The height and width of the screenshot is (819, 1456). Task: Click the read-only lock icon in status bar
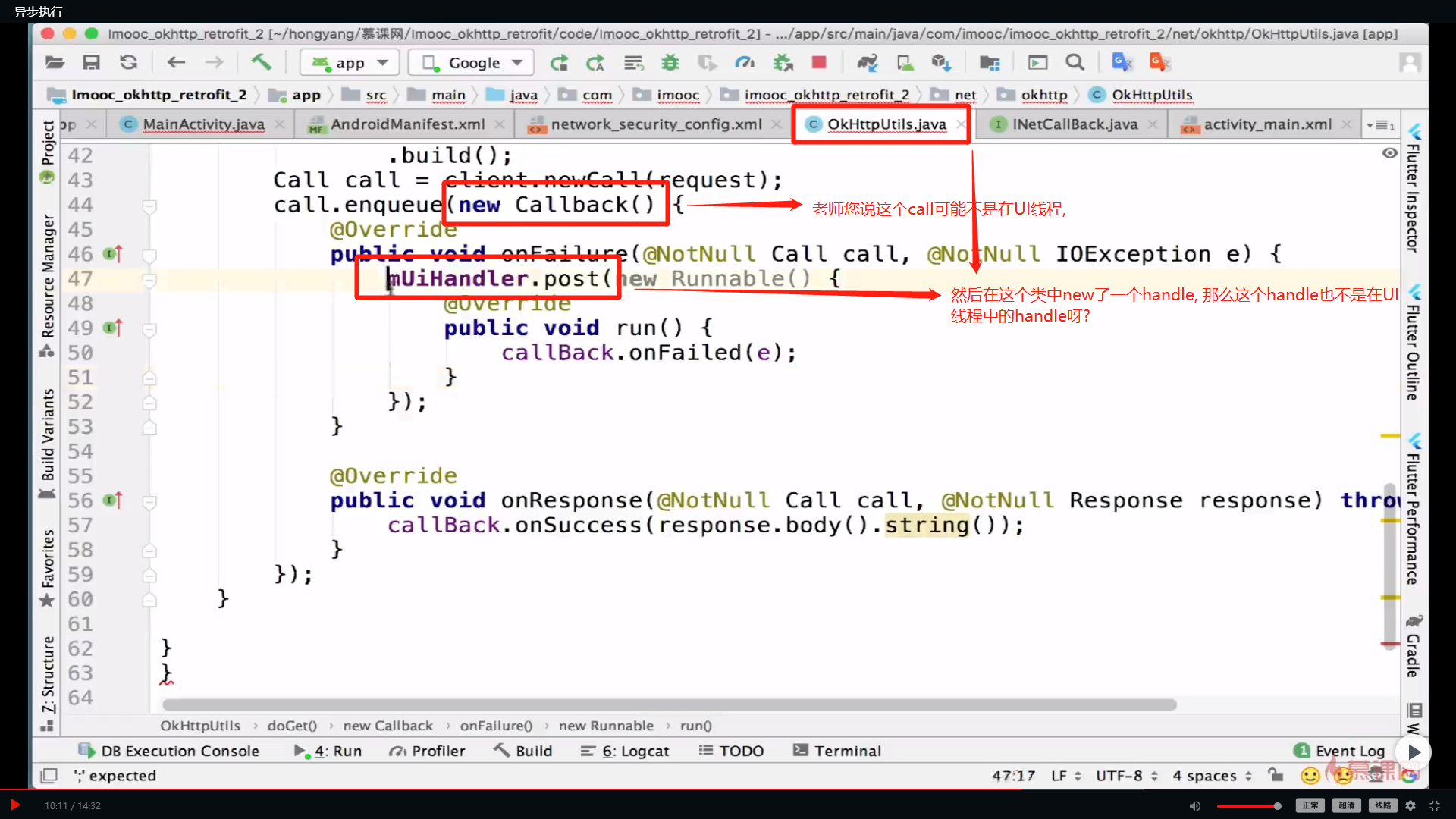[1276, 775]
